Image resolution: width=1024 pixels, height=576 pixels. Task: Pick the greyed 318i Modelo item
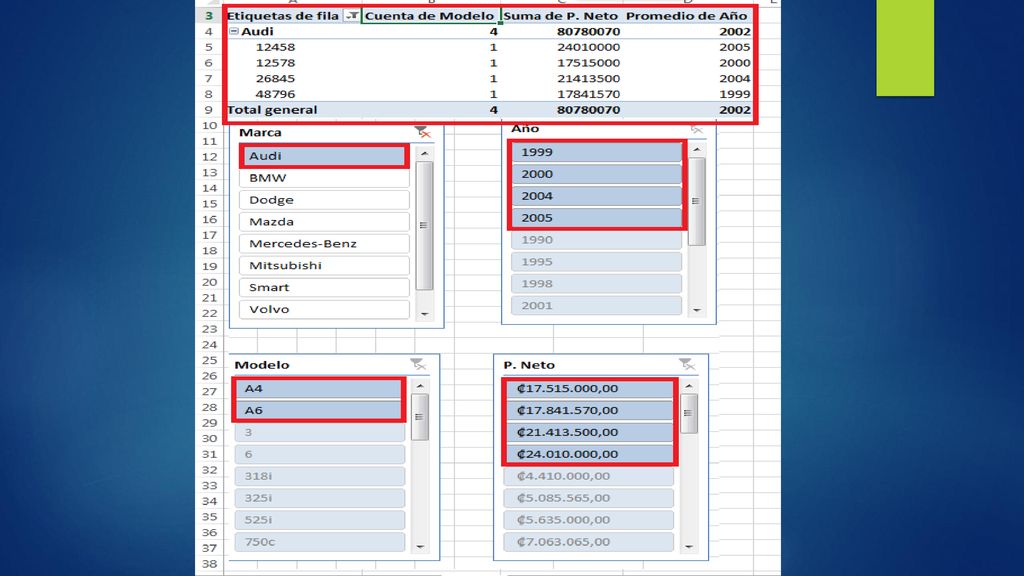[x=320, y=476]
